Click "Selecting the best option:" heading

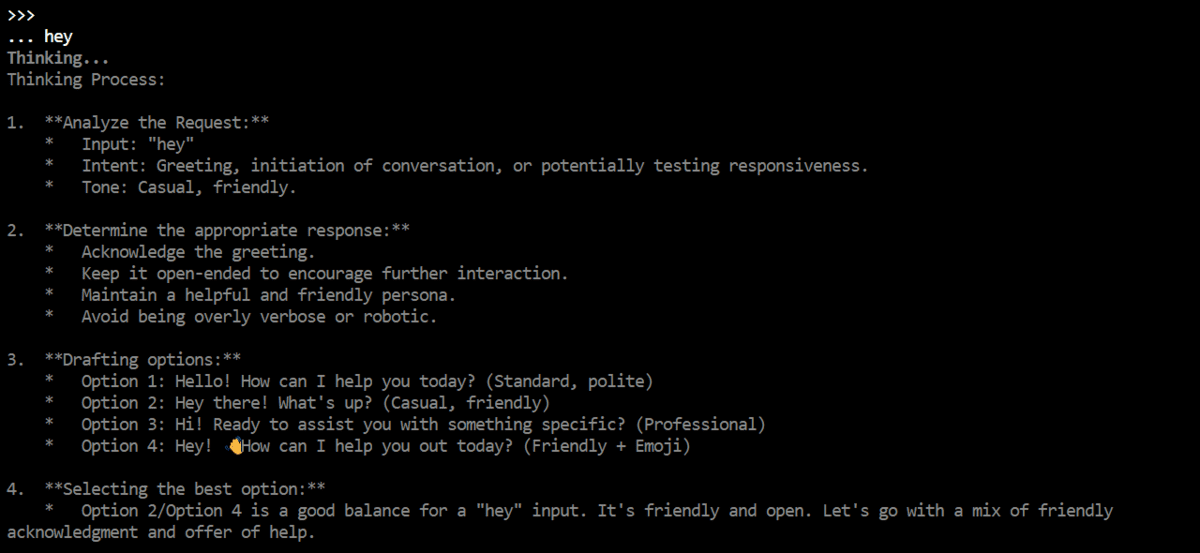point(184,489)
